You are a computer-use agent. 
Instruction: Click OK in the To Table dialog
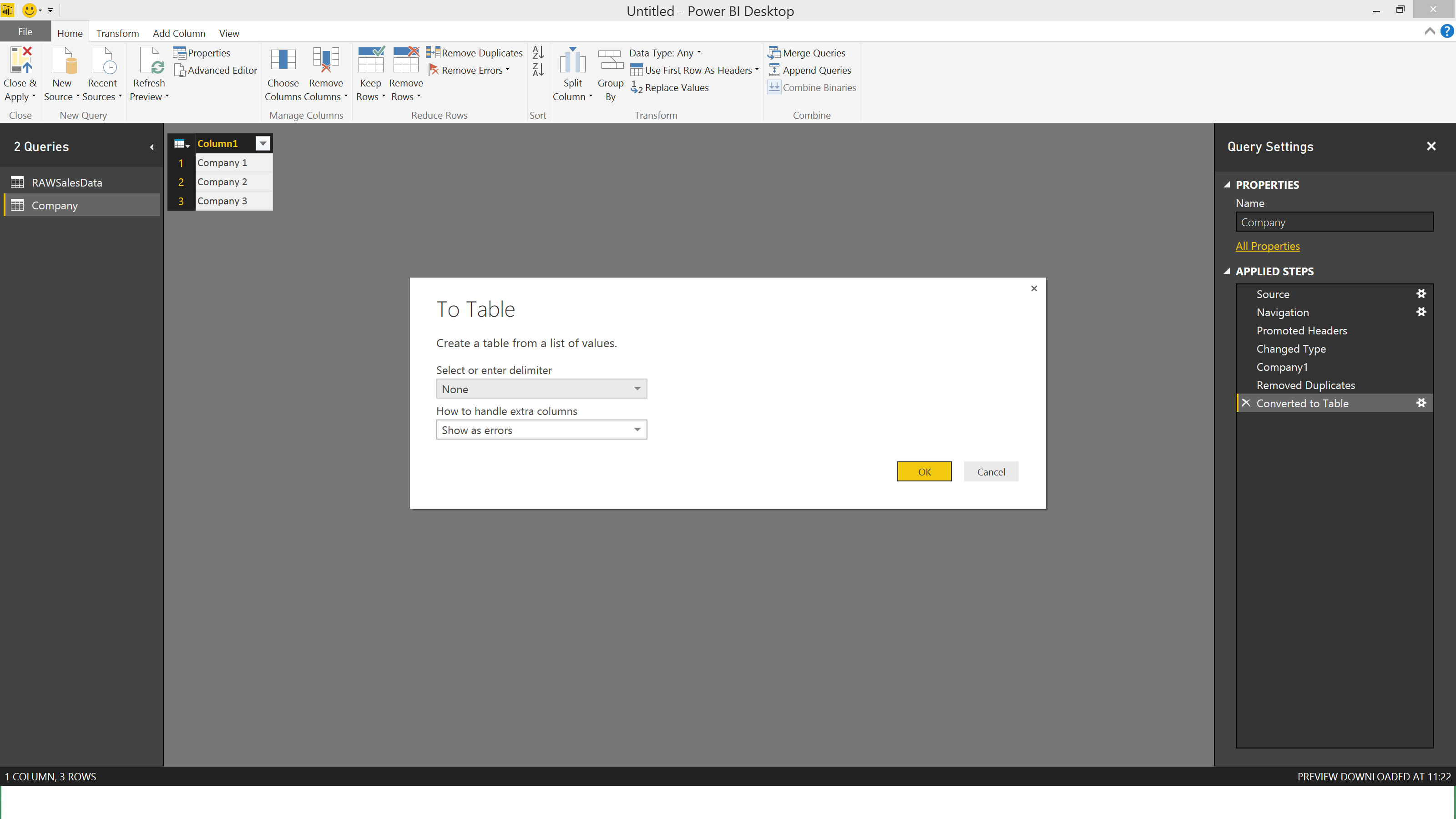(924, 471)
